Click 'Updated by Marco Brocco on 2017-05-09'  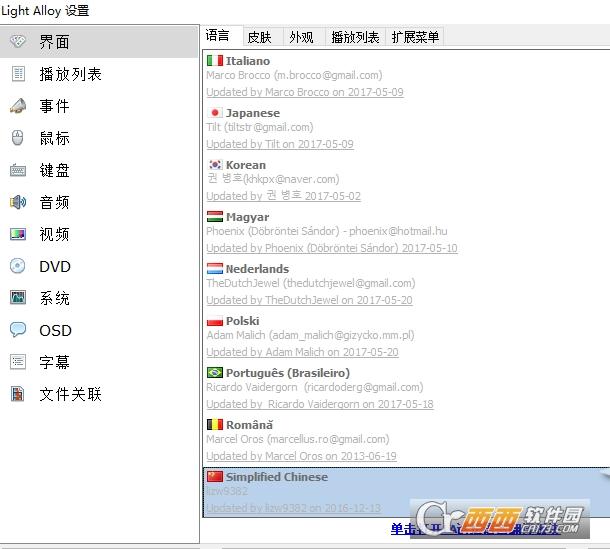pyautogui.click(x=305, y=92)
